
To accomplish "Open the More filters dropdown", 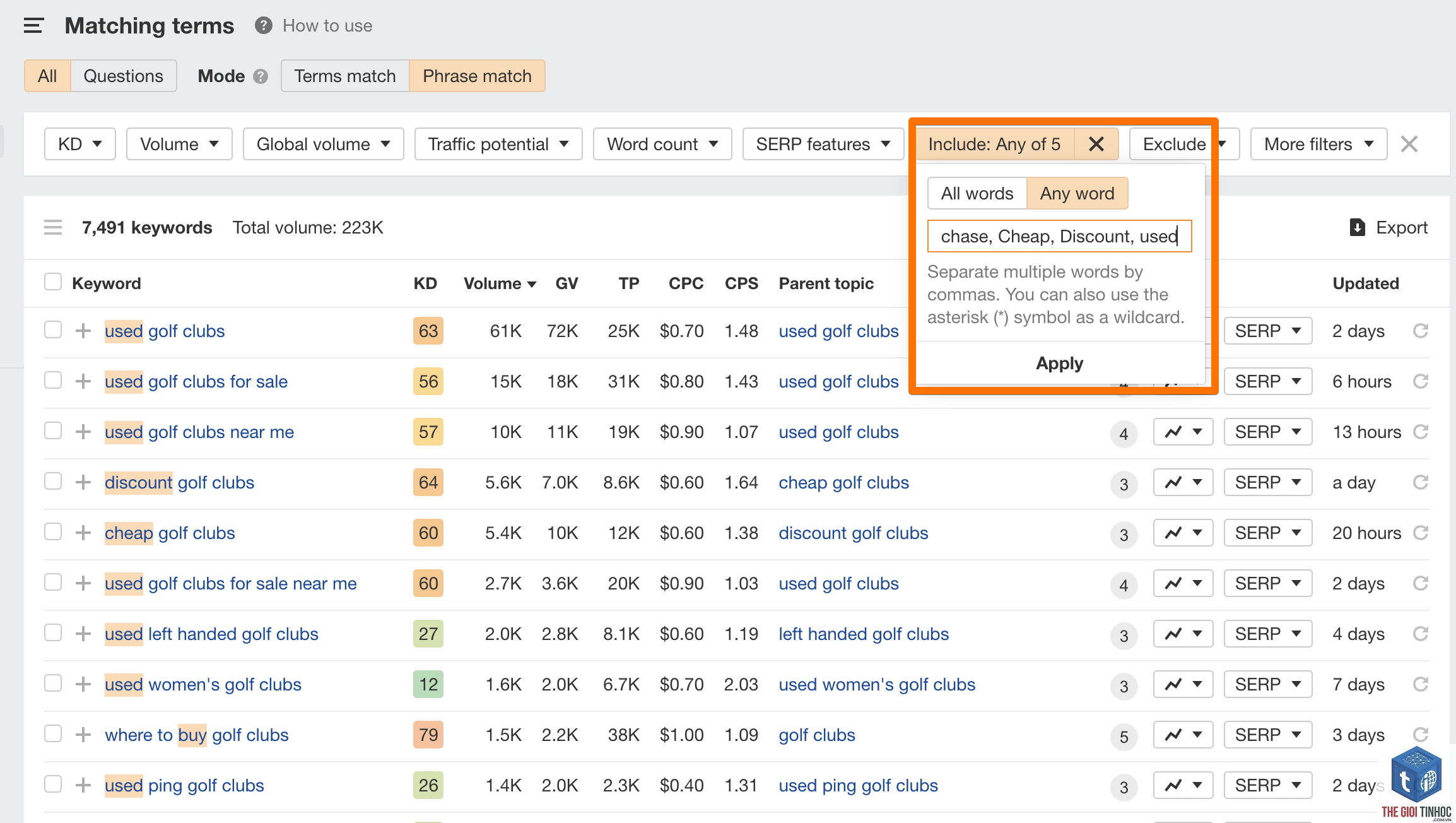I will [x=1318, y=144].
